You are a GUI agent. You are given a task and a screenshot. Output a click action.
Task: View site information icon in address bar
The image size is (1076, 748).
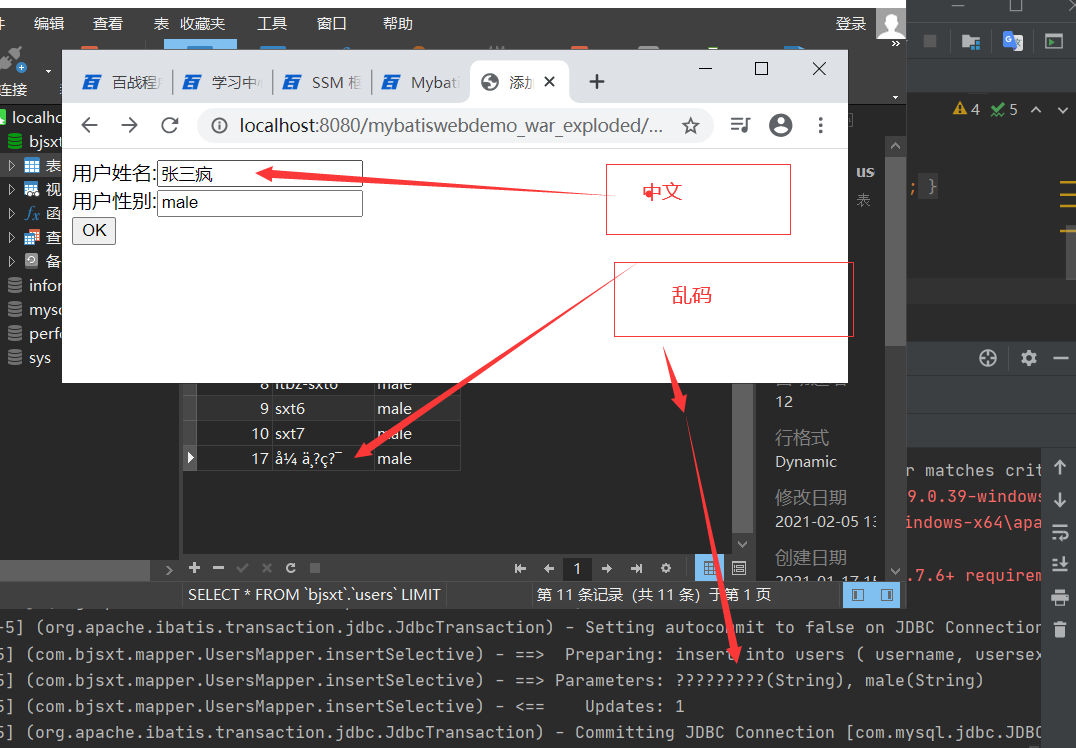[x=219, y=126]
